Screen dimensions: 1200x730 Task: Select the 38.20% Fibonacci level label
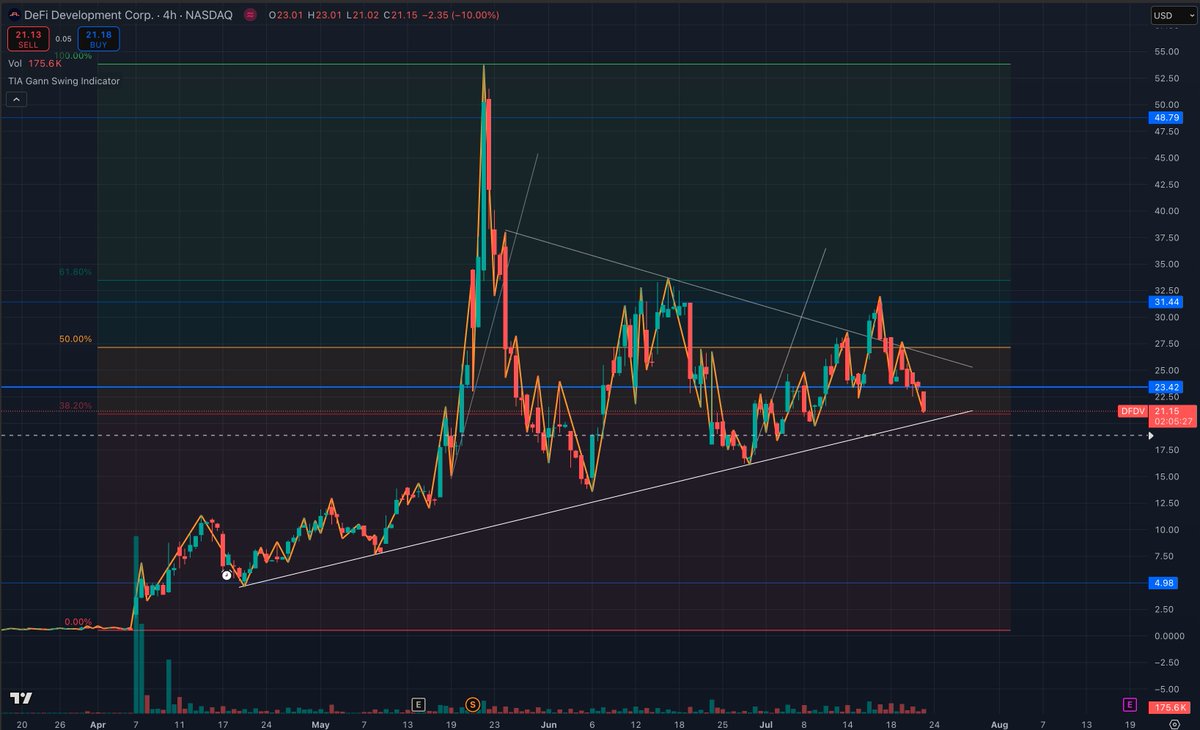[x=77, y=406]
